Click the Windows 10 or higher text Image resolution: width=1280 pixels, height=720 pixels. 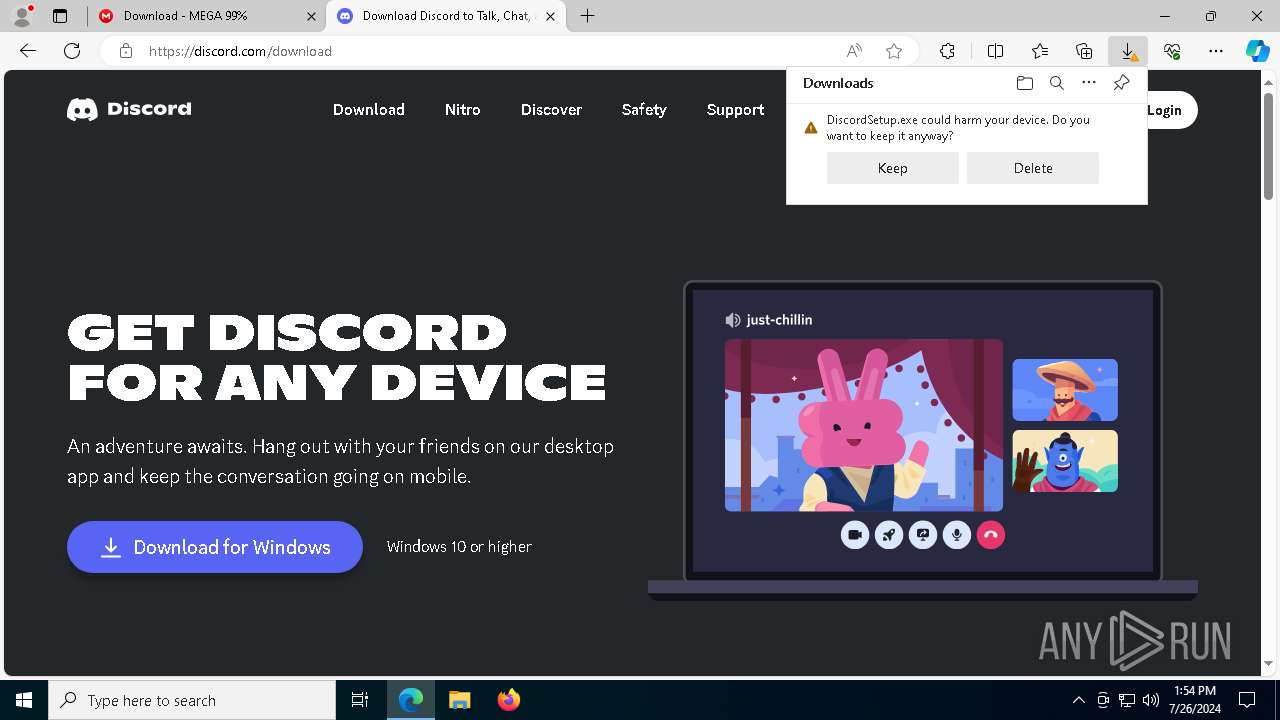tap(459, 547)
